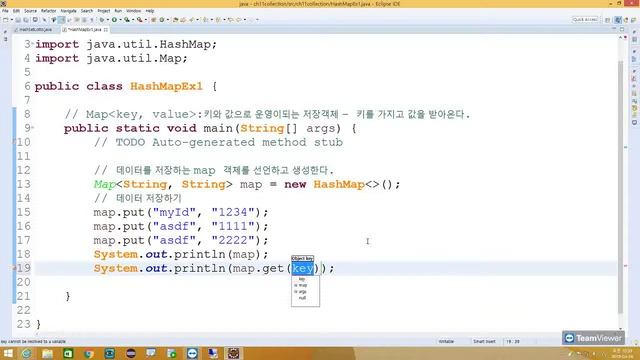Open the Search menu

coord(87,11)
